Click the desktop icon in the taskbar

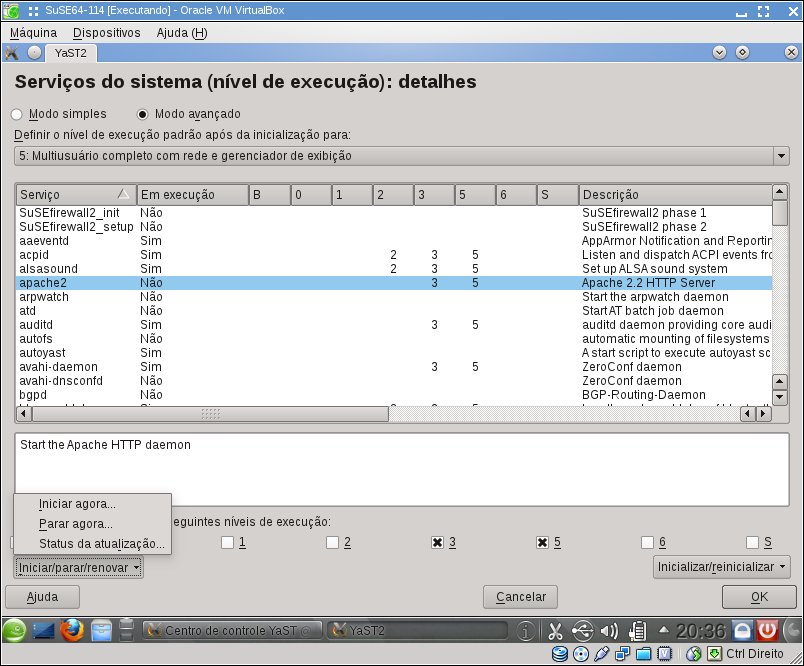point(44,631)
